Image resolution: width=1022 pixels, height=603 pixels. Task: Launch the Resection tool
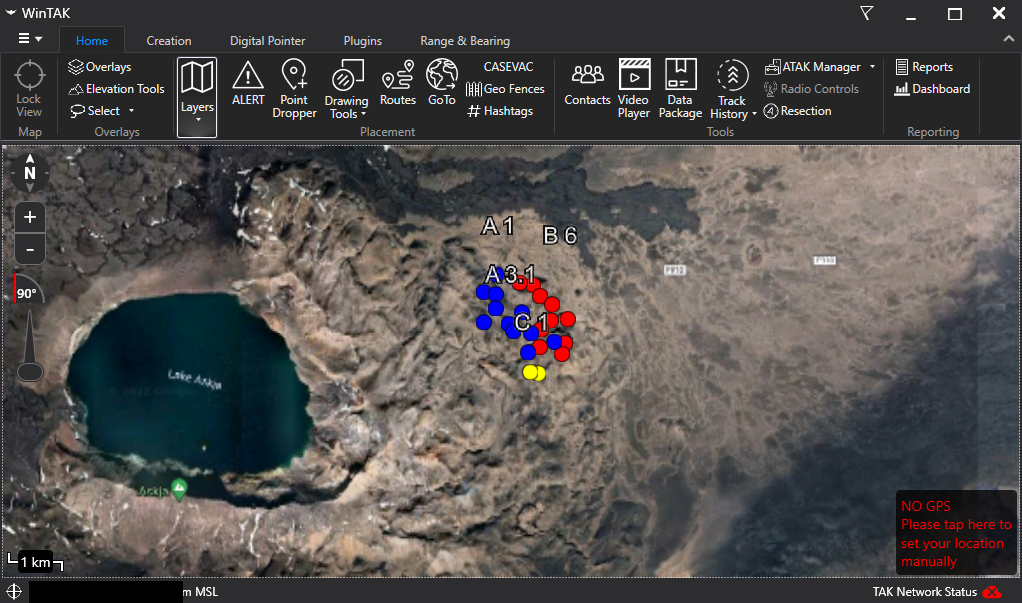pyautogui.click(x=797, y=111)
